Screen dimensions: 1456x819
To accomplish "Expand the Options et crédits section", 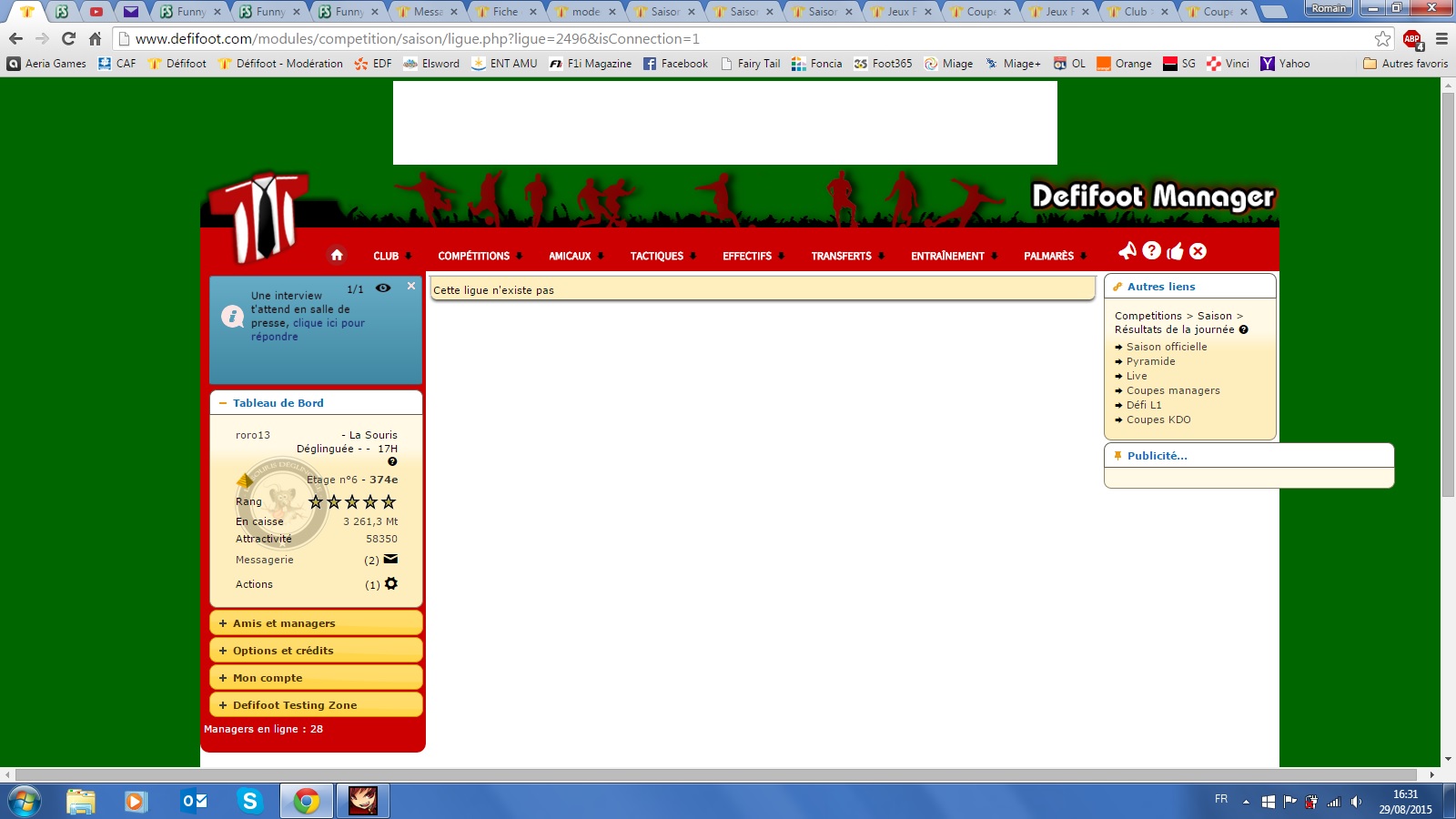I will (x=316, y=651).
